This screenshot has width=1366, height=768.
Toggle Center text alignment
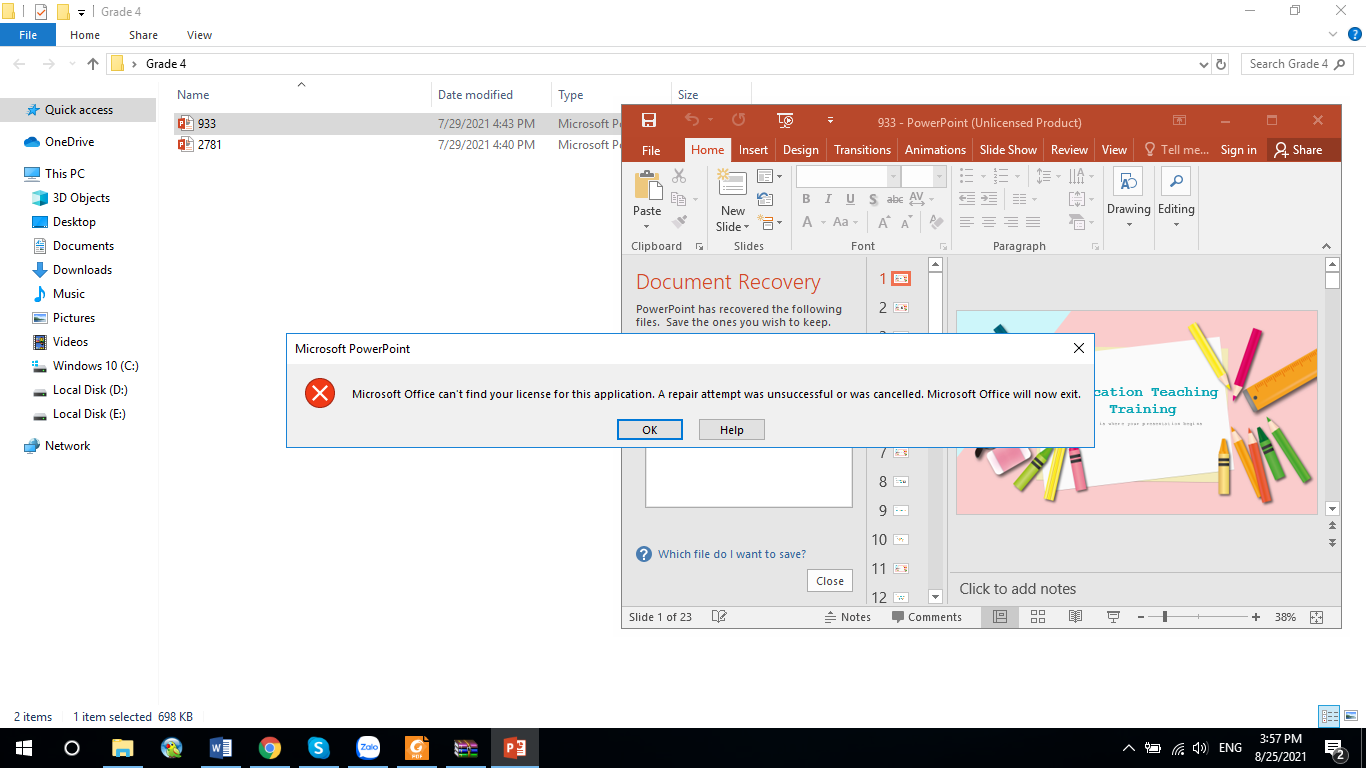[988, 222]
